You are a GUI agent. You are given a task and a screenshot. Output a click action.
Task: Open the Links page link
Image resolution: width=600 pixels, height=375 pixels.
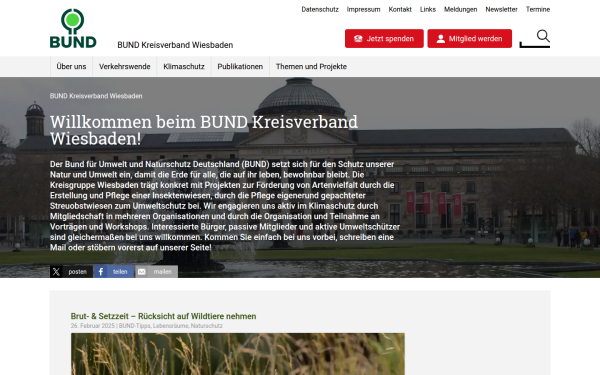click(428, 9)
